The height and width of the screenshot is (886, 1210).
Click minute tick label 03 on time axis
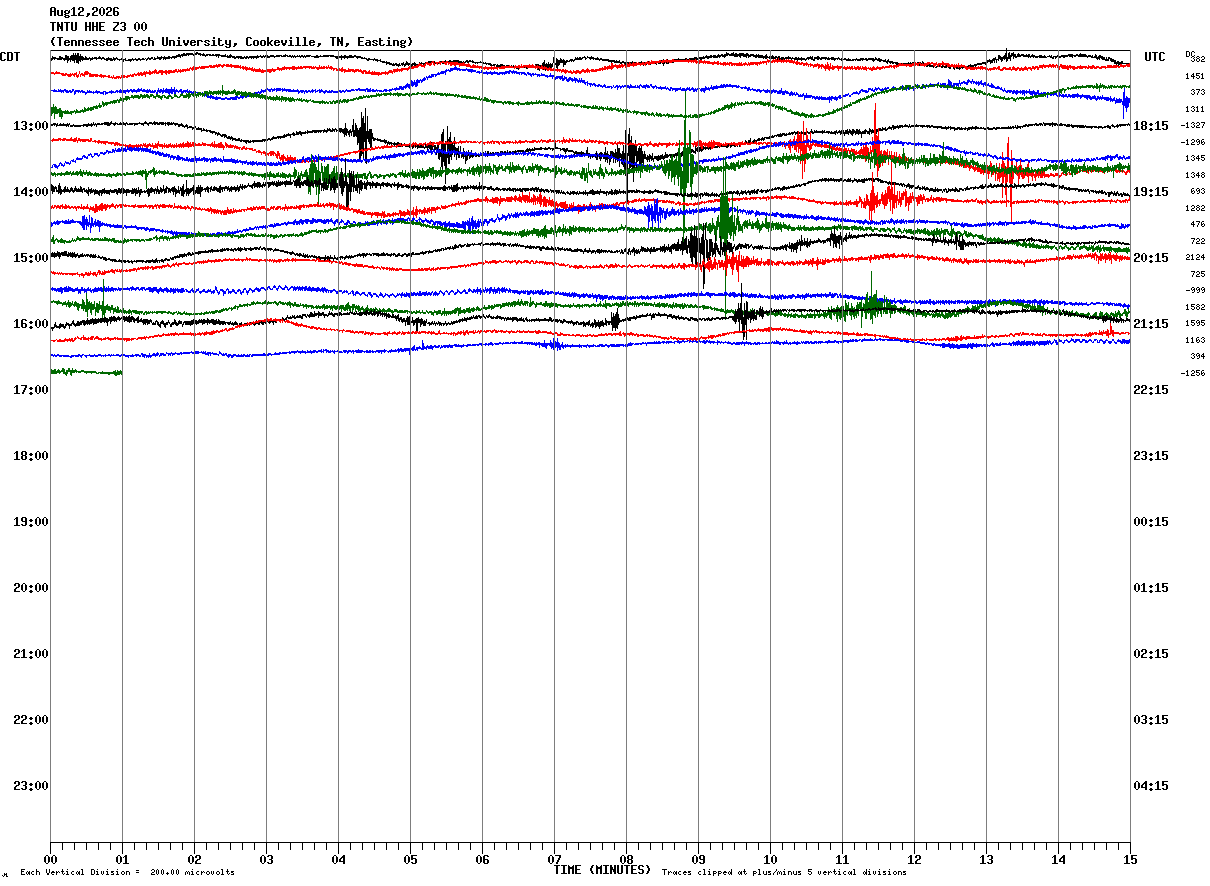(266, 859)
